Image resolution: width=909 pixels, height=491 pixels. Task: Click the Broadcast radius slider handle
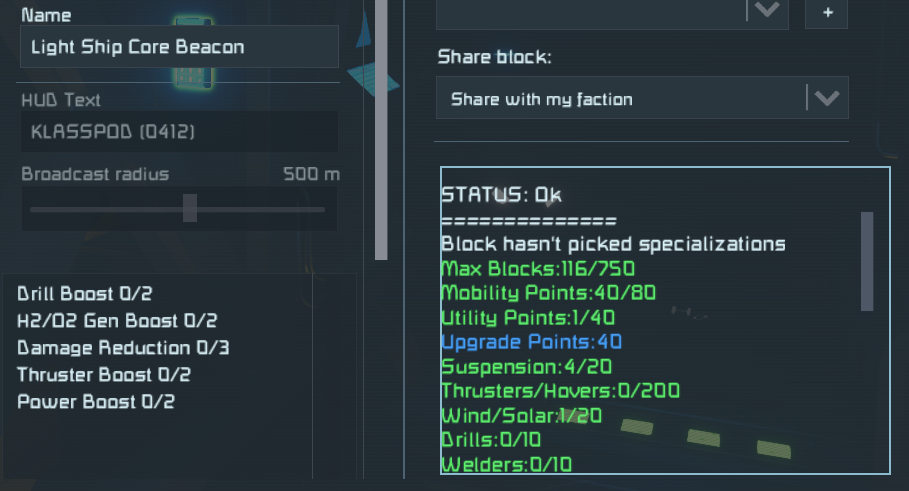pos(190,208)
